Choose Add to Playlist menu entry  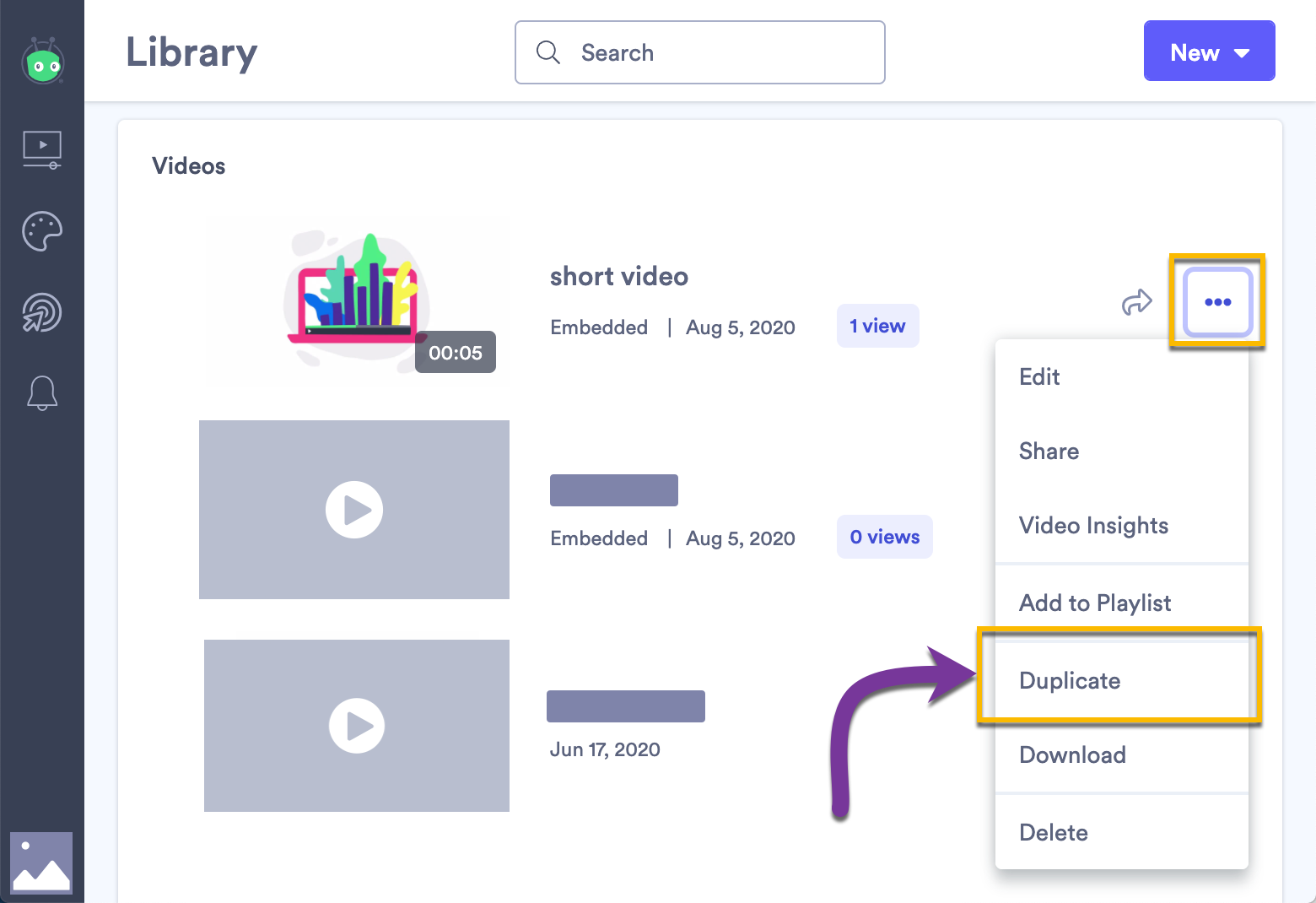click(x=1121, y=603)
